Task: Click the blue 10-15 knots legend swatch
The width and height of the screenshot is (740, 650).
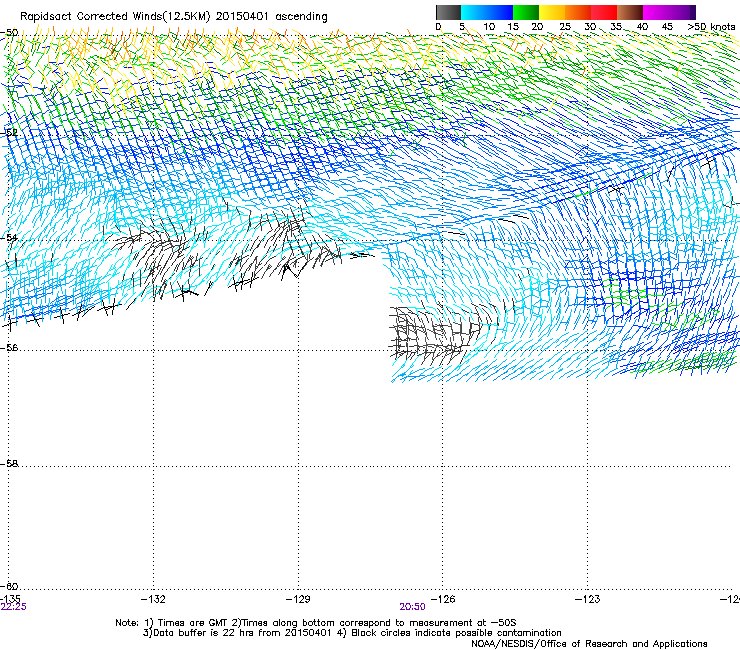Action: tap(500, 12)
